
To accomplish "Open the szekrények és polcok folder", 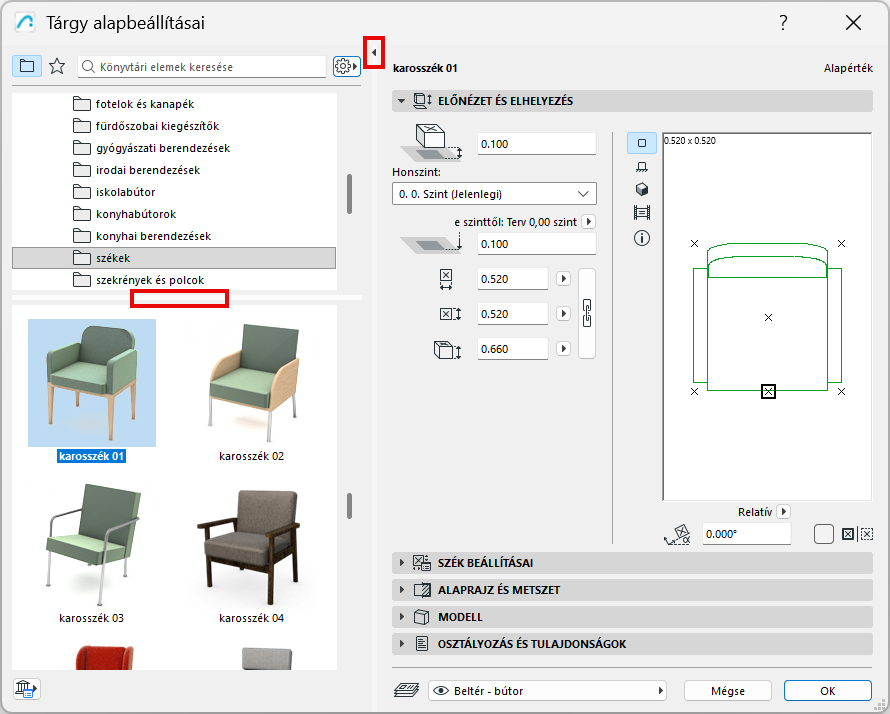I will 174,280.
